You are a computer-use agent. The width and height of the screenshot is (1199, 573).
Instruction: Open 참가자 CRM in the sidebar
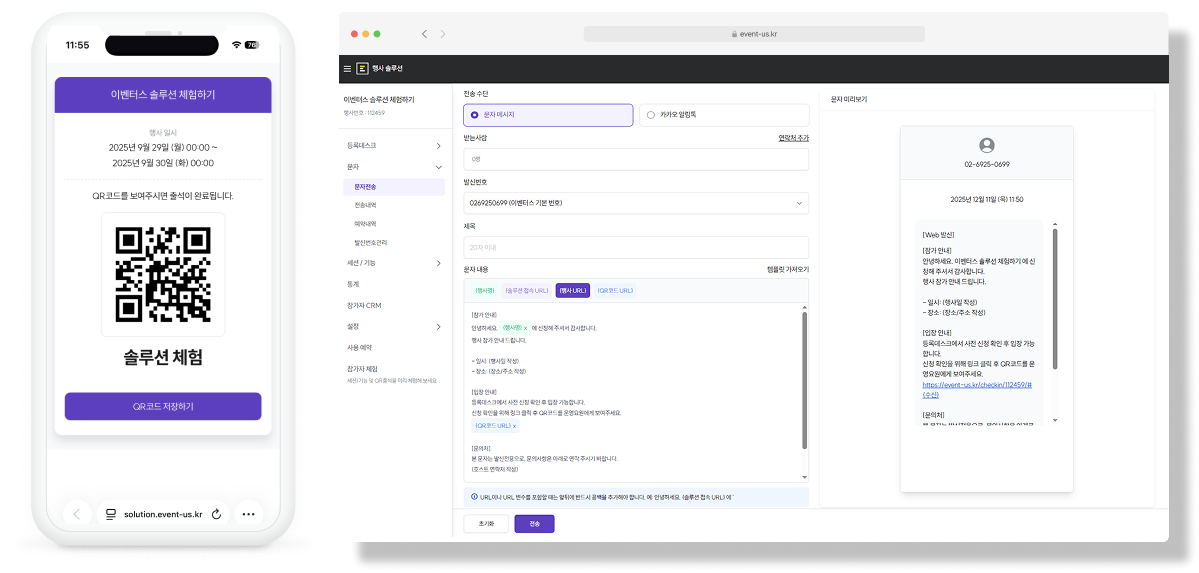coord(363,305)
